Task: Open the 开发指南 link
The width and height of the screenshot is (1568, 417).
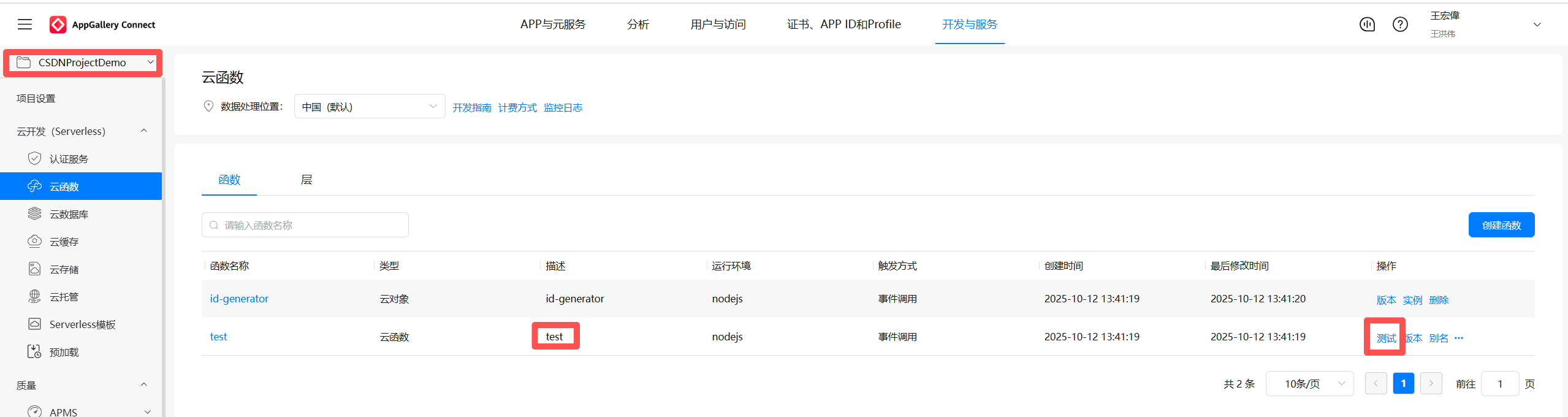Action: [472, 108]
